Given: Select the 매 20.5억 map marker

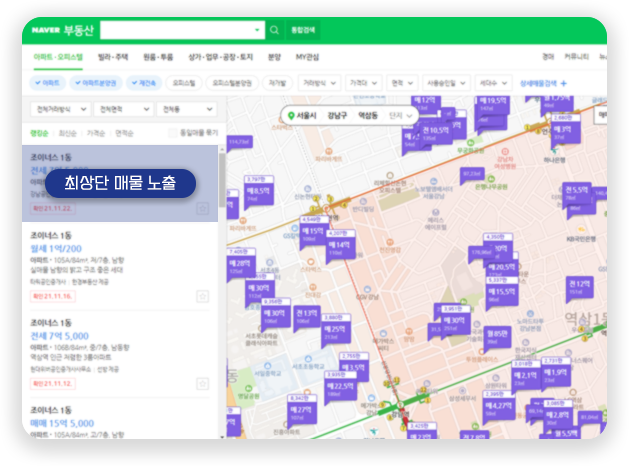Looking at the screenshot, I should coord(503,267).
